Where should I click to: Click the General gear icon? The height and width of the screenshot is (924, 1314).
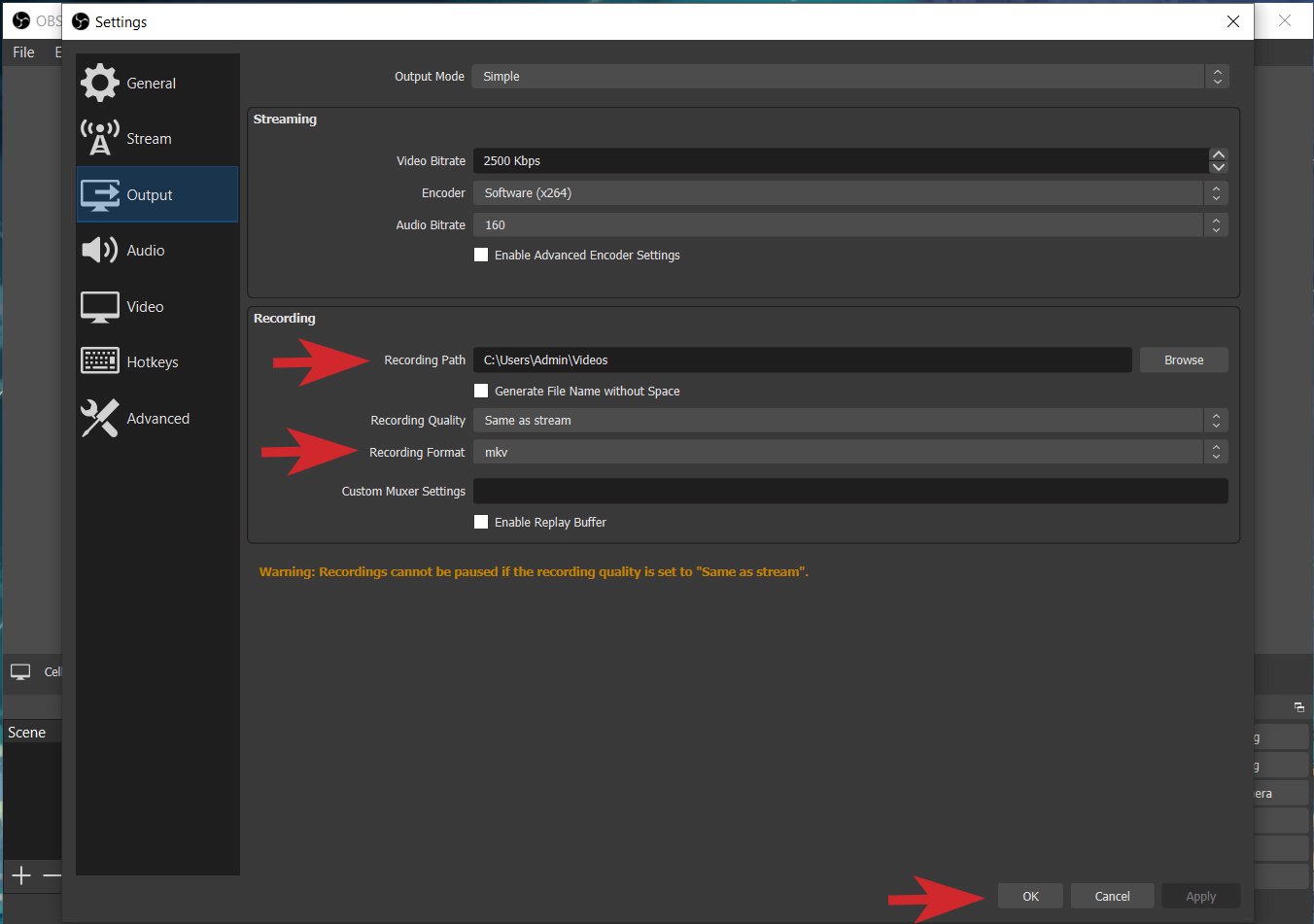click(99, 84)
